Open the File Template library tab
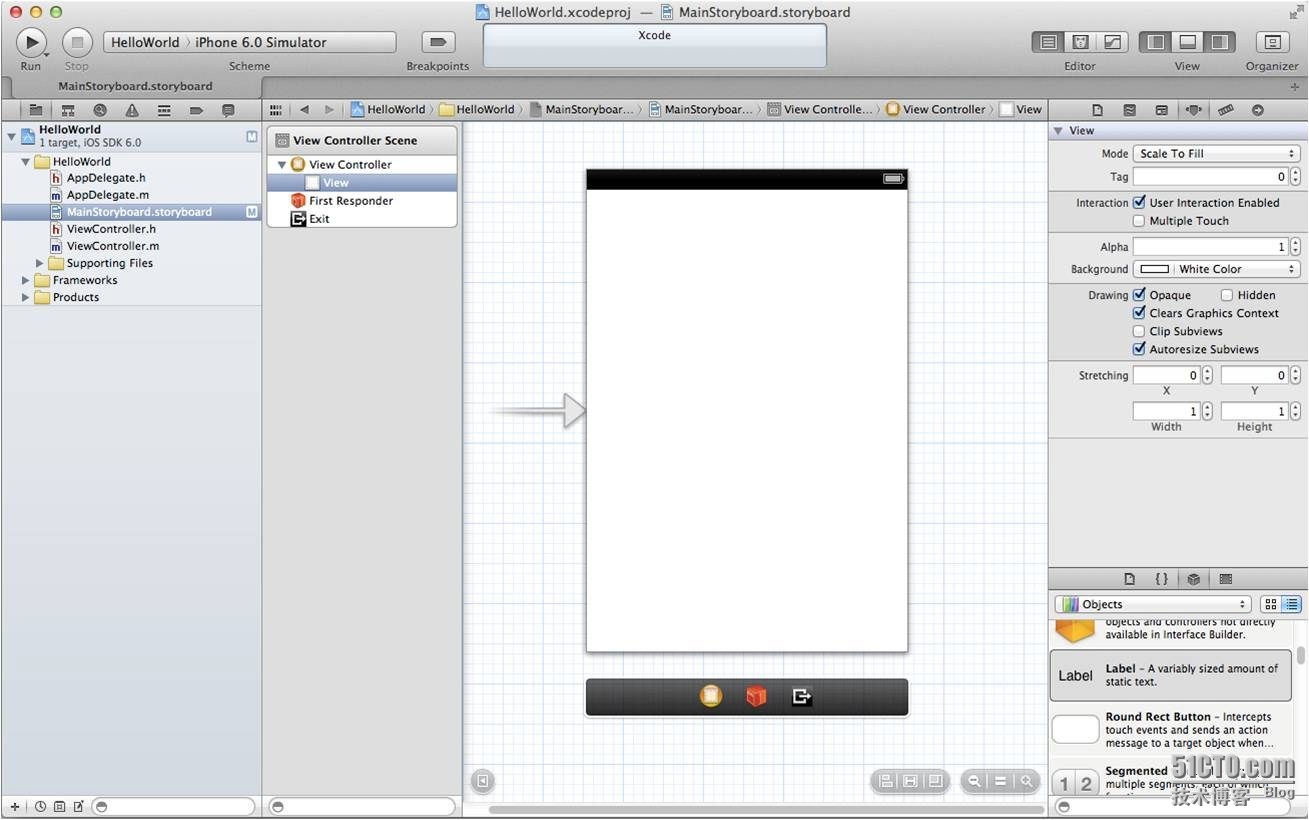The image size is (1309, 820). (1129, 579)
